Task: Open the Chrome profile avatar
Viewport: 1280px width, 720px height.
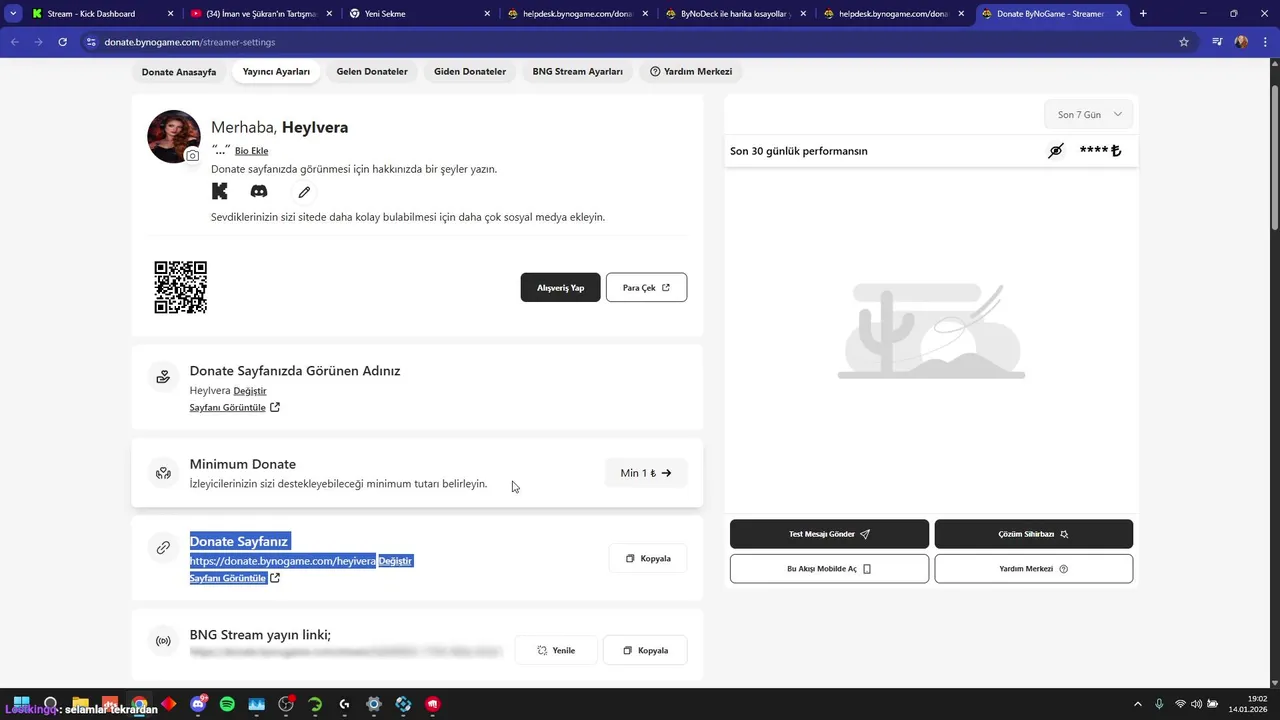Action: (1241, 42)
